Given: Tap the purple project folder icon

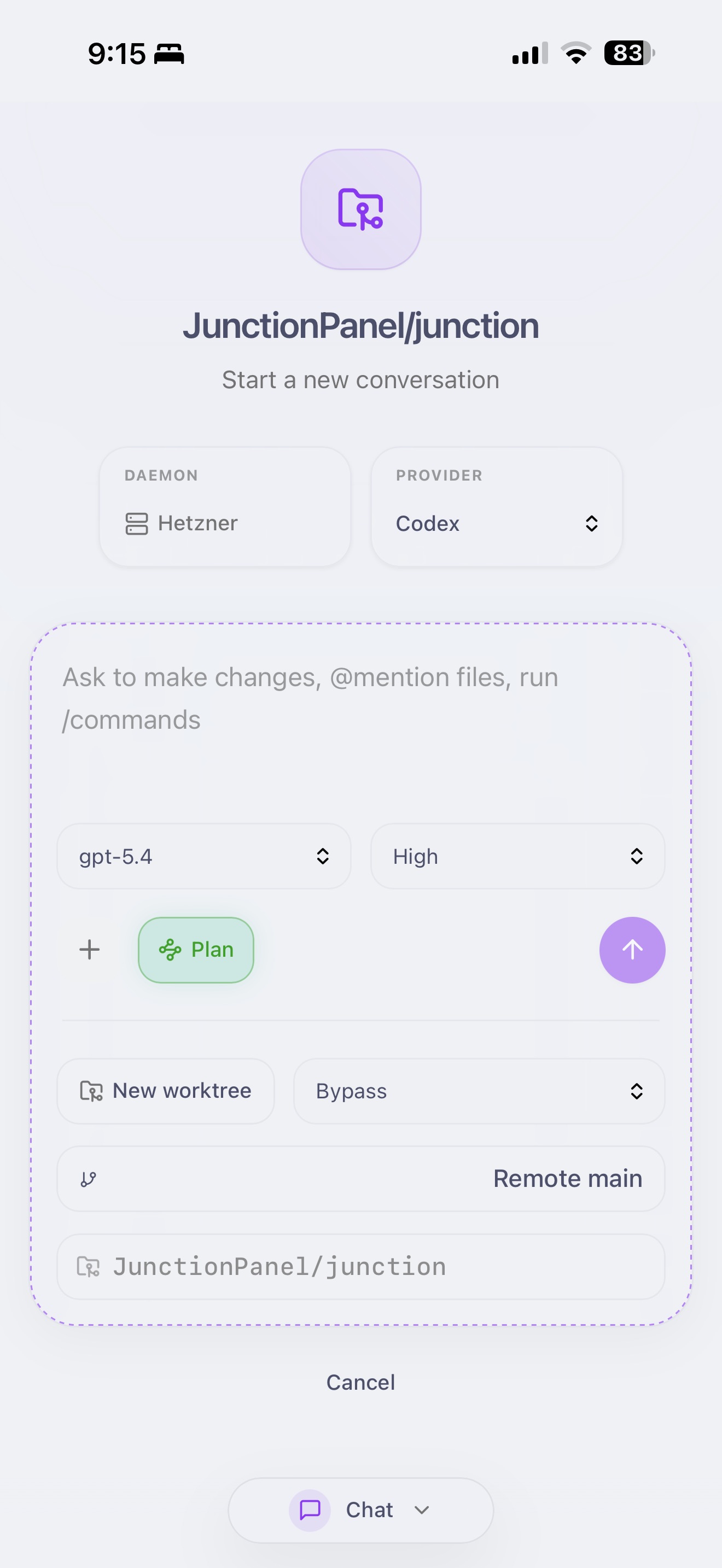Looking at the screenshot, I should [x=361, y=209].
